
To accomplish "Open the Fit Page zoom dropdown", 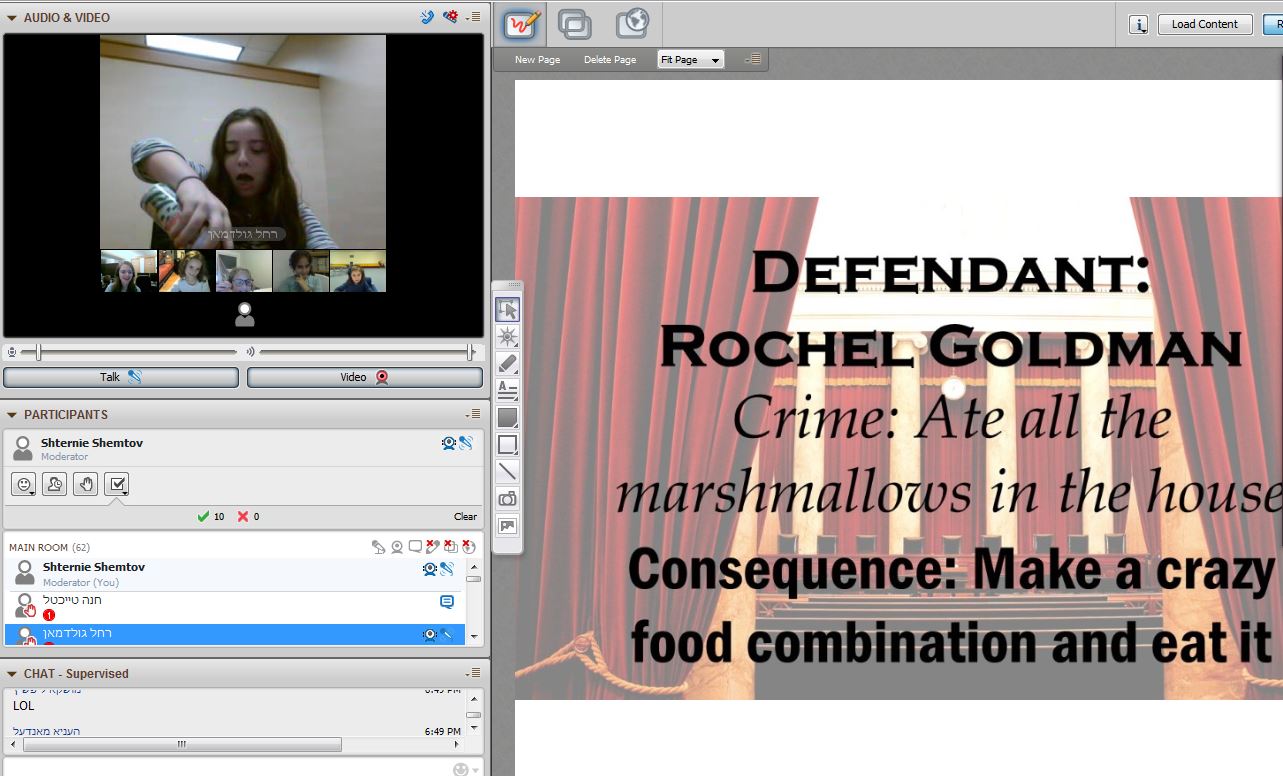I will coord(690,60).
